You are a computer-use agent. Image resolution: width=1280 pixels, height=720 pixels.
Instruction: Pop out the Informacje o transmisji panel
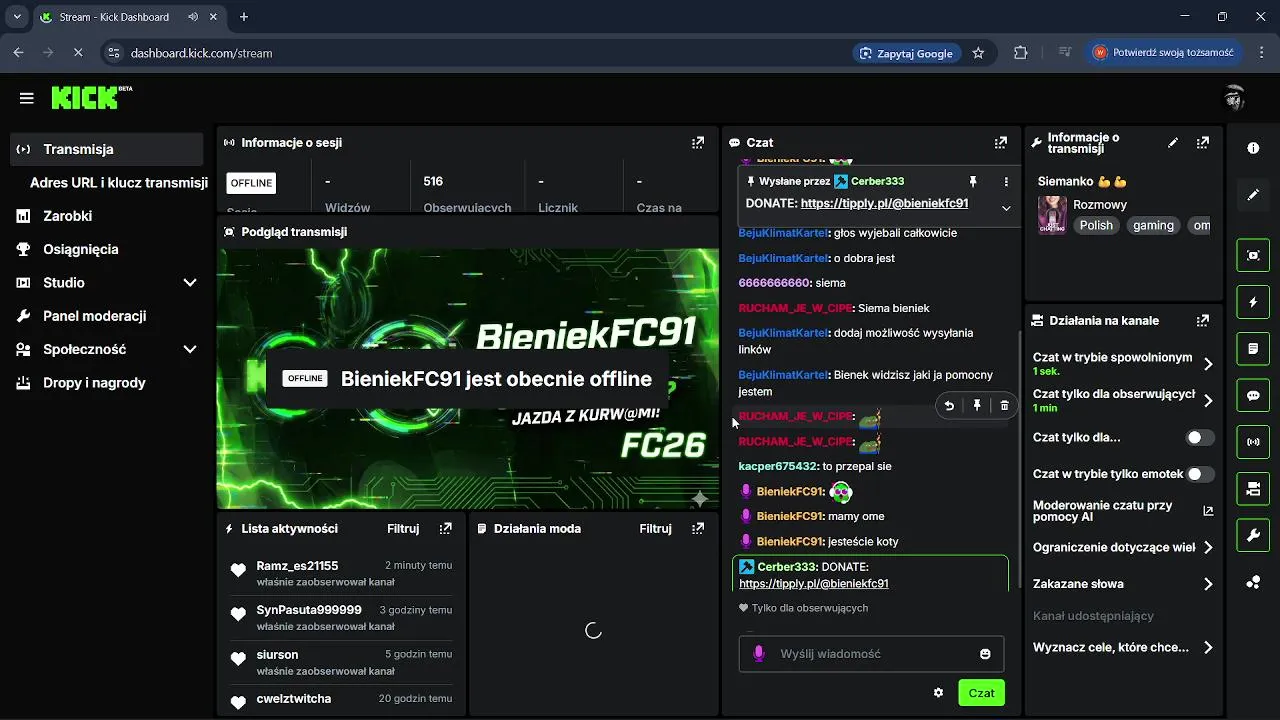point(1203,143)
